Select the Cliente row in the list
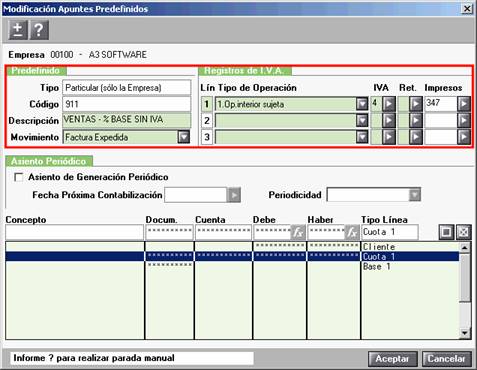477x370 pixels. tap(232, 247)
